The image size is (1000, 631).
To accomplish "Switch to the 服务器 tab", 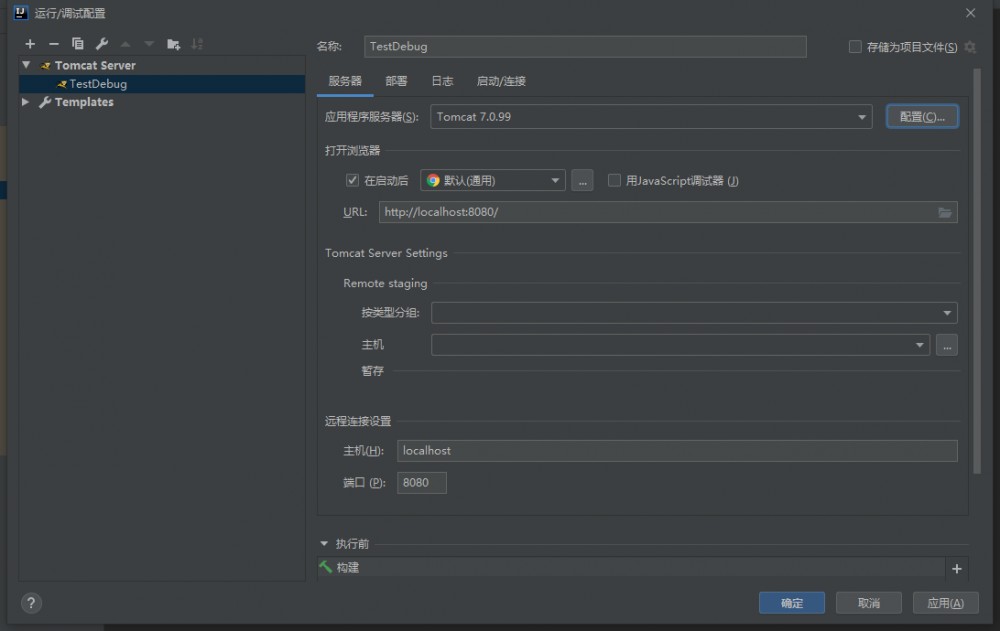I will coord(345,81).
